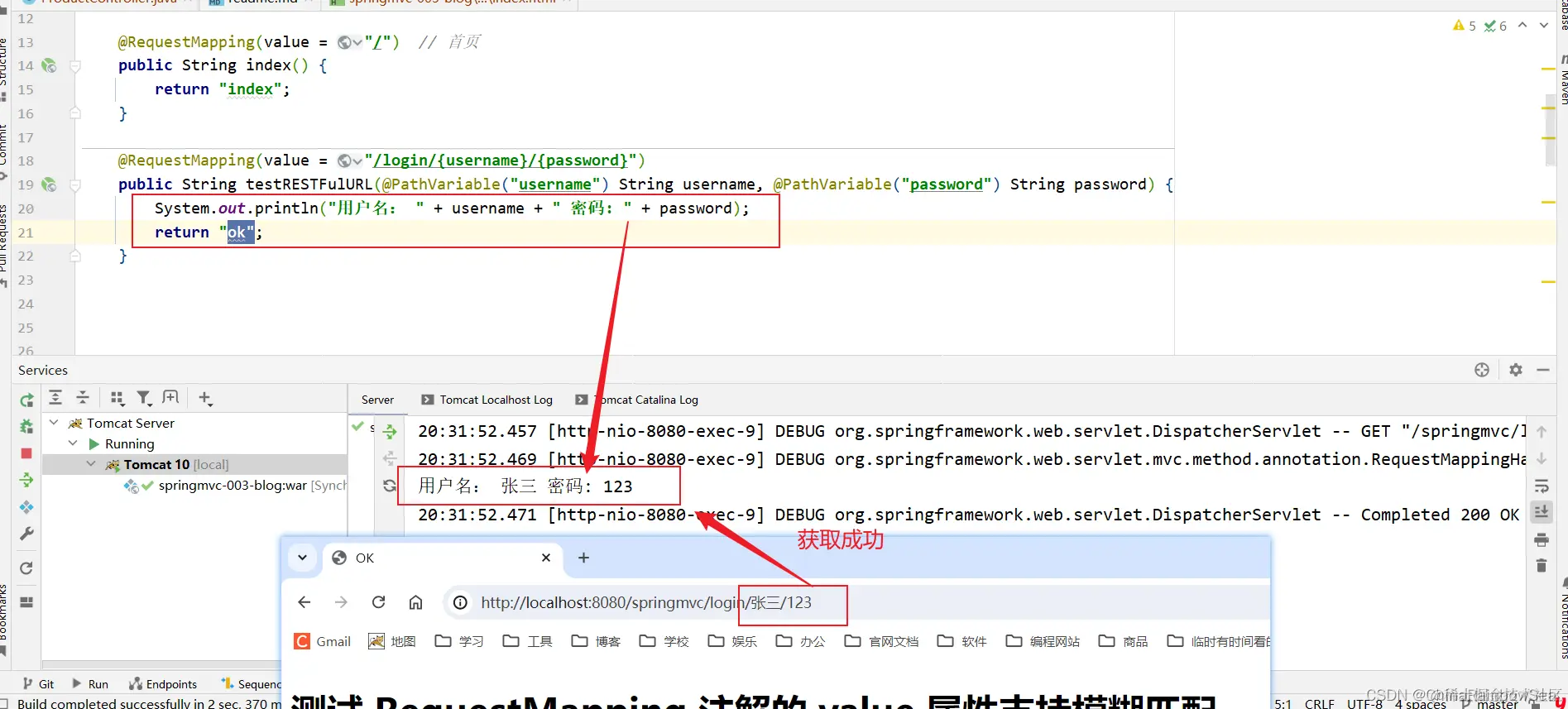
Task: Click Deploy All arrow beside the log console
Action: coord(390,432)
